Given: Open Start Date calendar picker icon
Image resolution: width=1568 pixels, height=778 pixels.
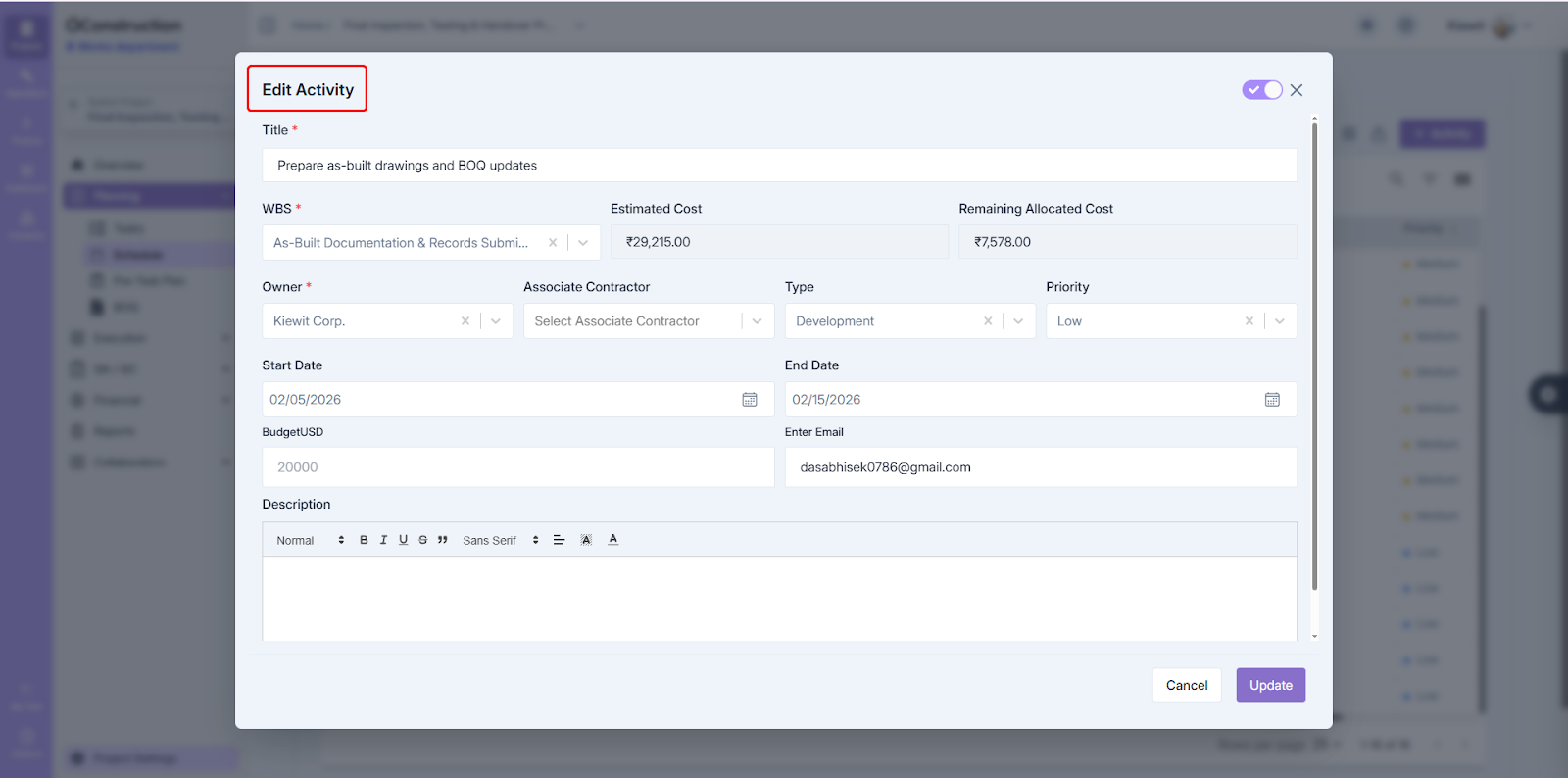Looking at the screenshot, I should click(x=750, y=400).
